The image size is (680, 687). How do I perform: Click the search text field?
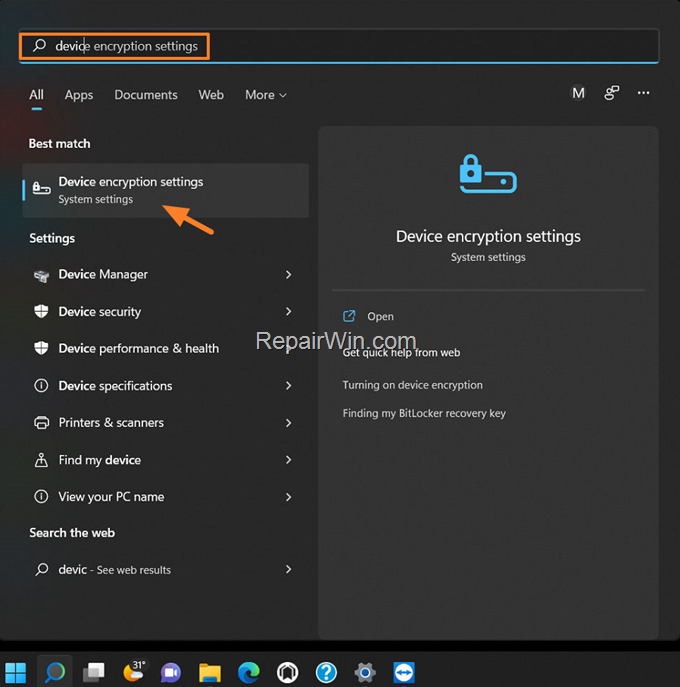339,46
